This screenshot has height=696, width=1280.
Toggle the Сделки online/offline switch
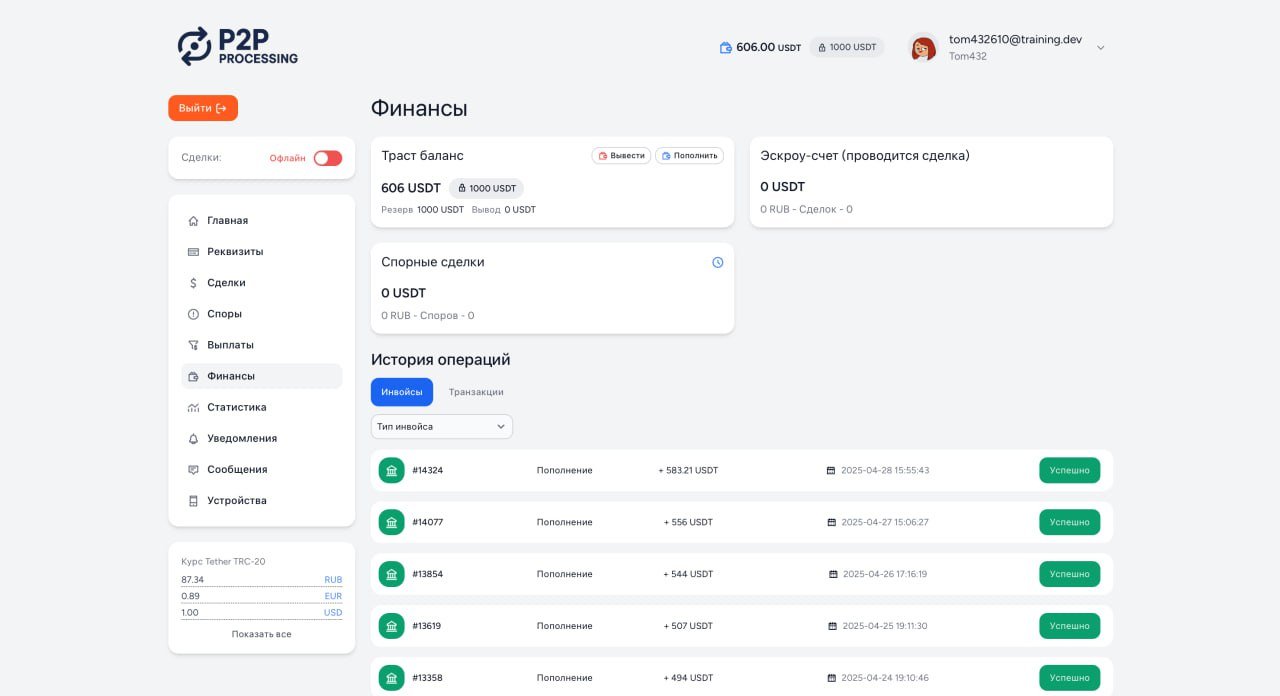[327, 158]
